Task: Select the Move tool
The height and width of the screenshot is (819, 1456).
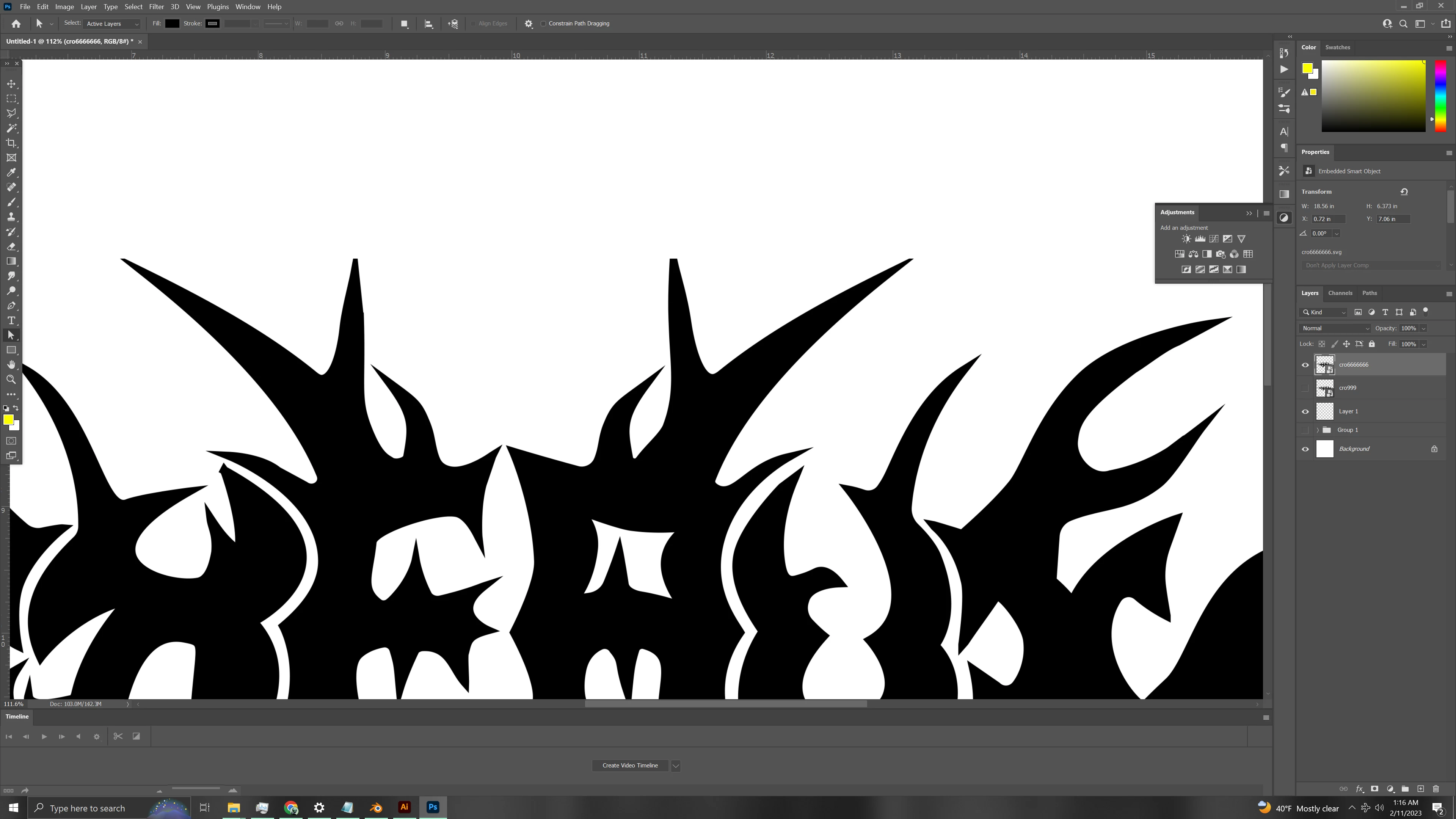Action: pos(11,84)
